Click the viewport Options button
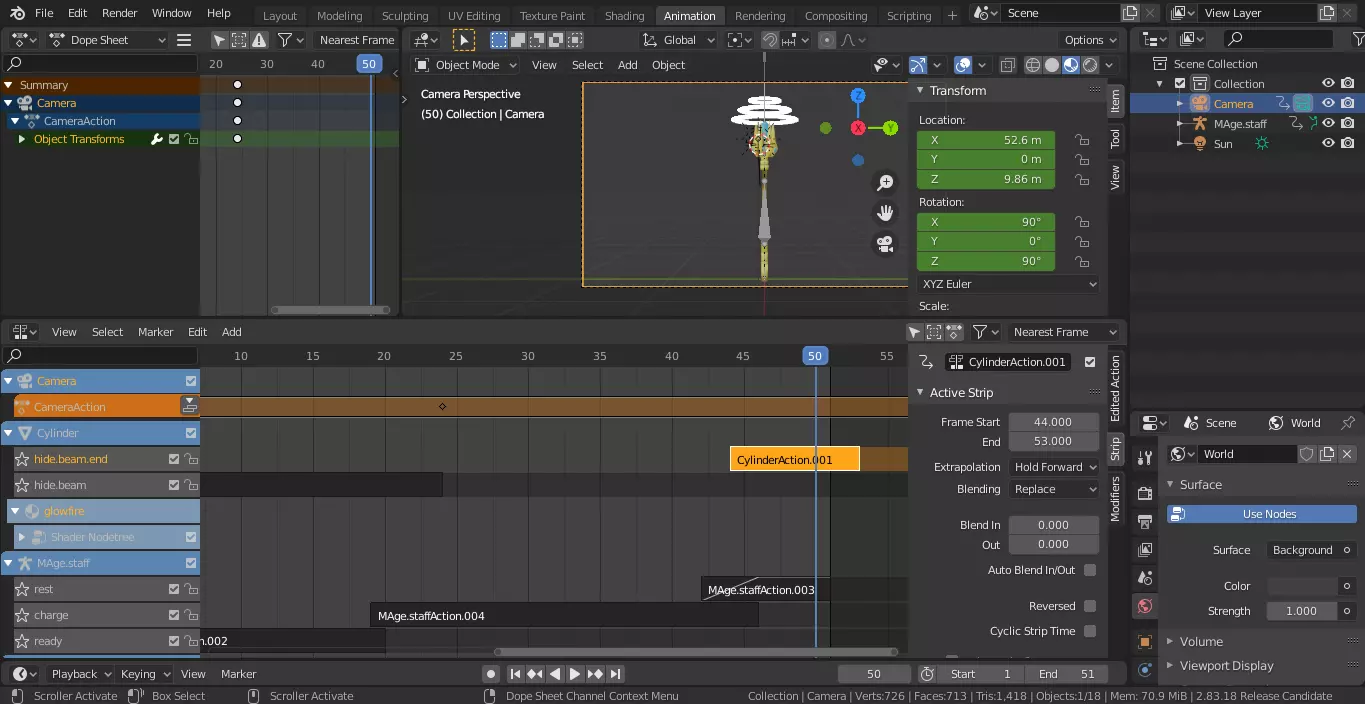Screen dimensions: 1365x704 pyautogui.click(x=1090, y=40)
